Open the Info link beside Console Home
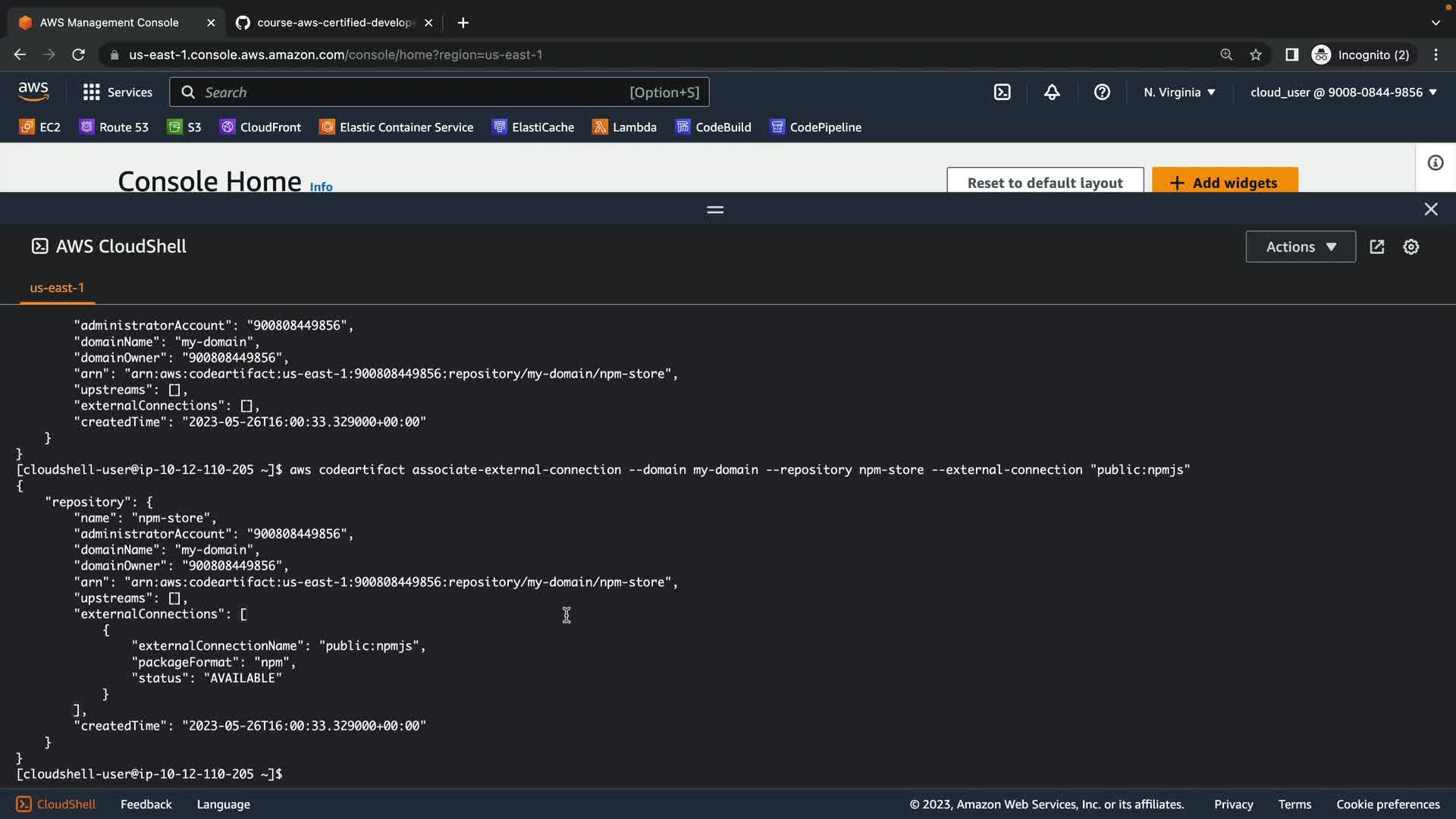 [x=321, y=187]
